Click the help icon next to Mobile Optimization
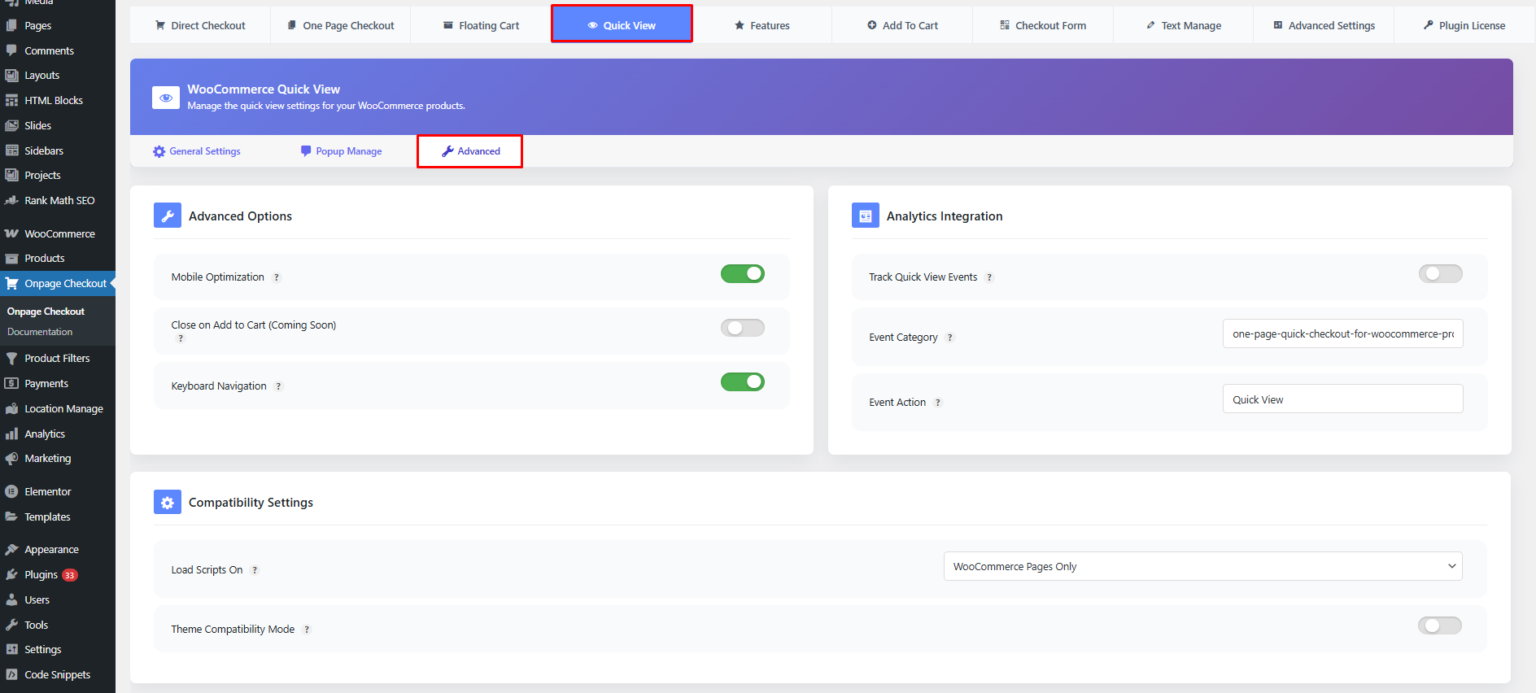The width and height of the screenshot is (1536, 693). 276,277
